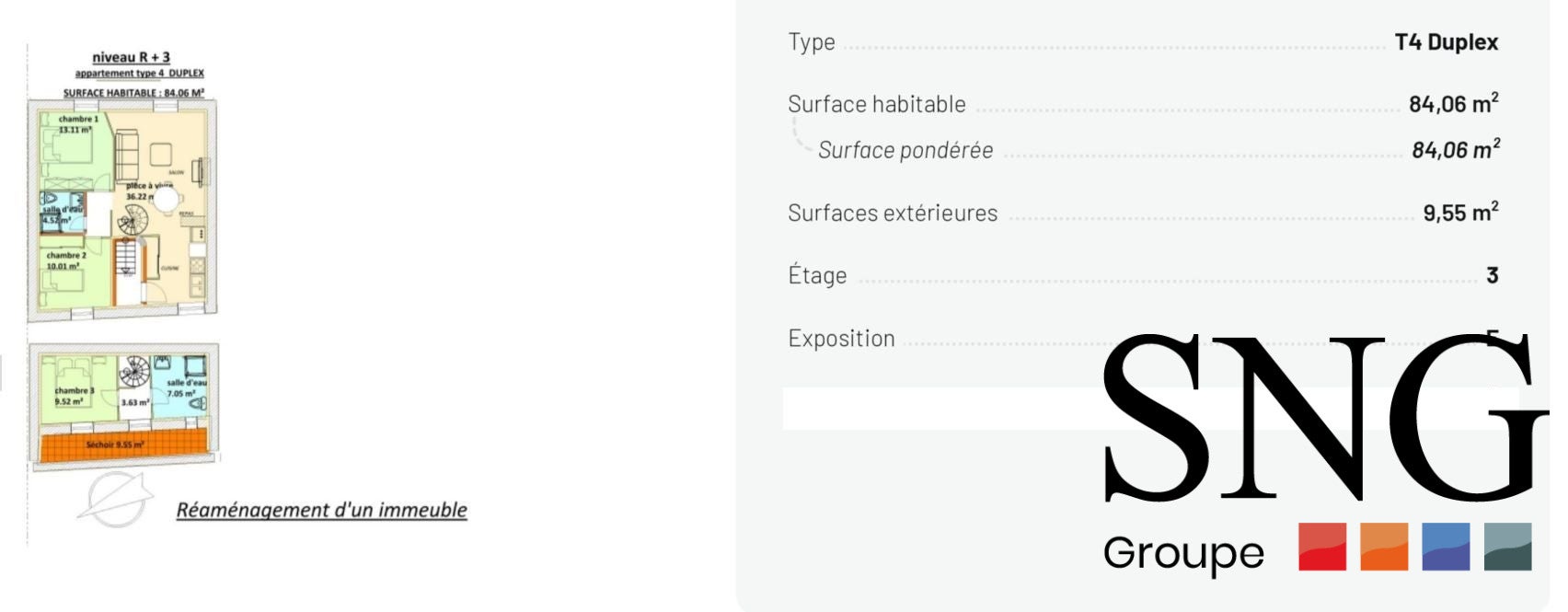Select the grey-green square under SNG
The image size is (1568, 612).
tap(1507, 547)
